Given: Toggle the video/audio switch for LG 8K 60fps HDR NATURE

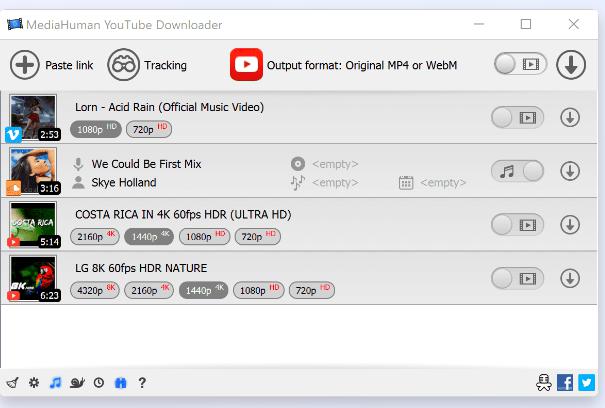Looking at the screenshot, I should 517,278.
